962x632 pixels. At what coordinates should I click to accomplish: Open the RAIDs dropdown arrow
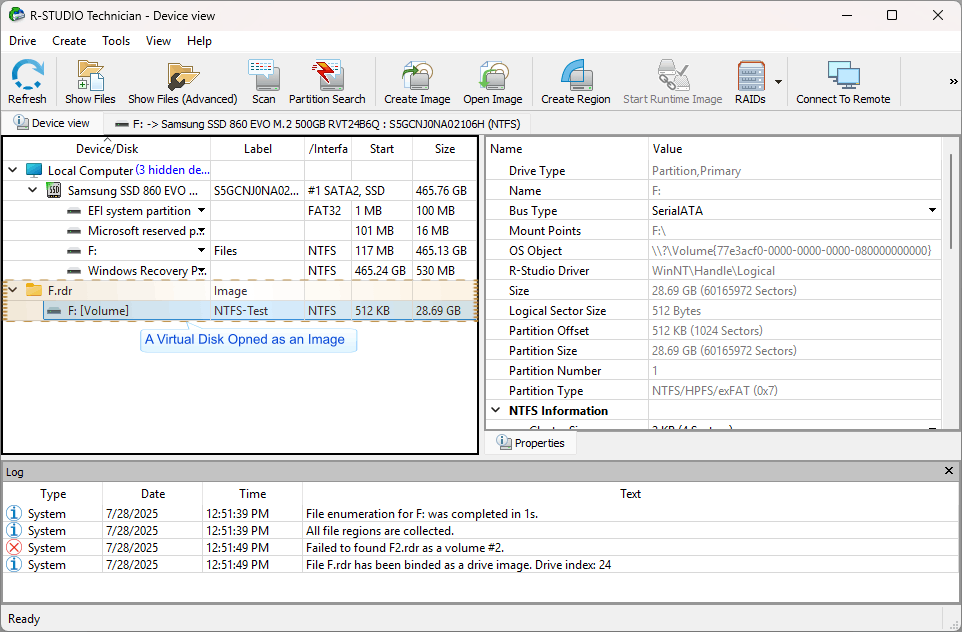click(x=778, y=82)
